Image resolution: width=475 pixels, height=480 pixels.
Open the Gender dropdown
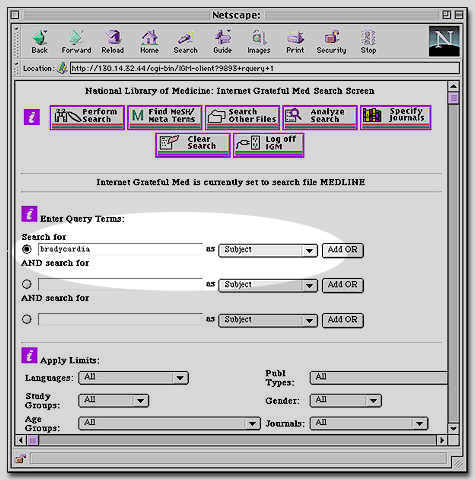tap(346, 400)
